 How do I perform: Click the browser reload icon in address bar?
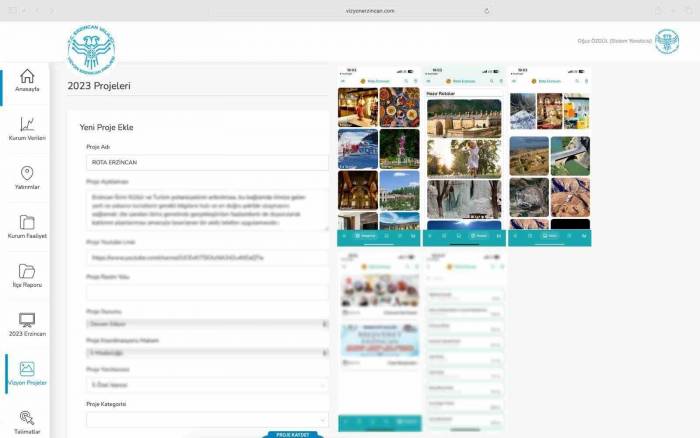[487, 10]
